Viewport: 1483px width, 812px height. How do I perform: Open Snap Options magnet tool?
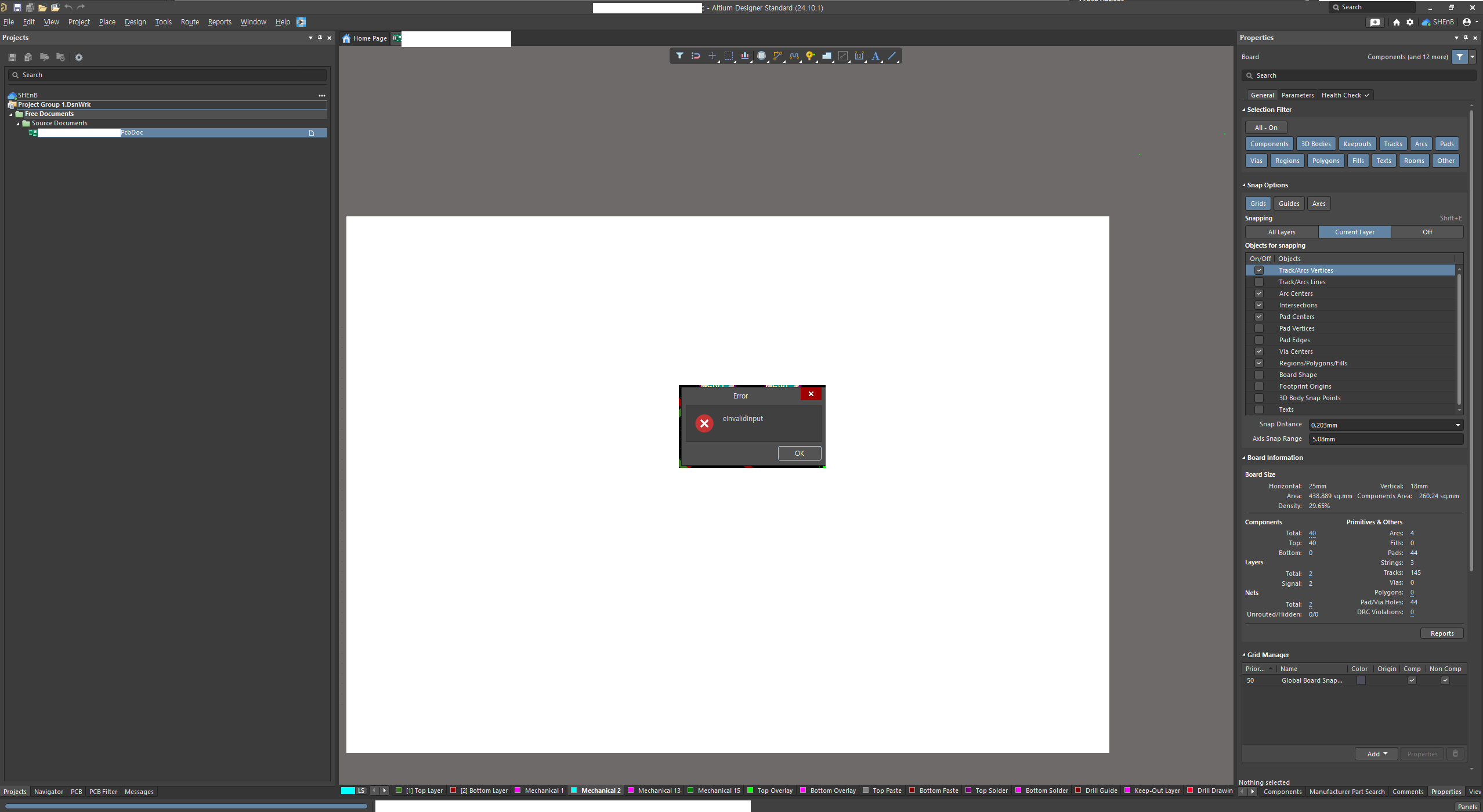[x=695, y=56]
